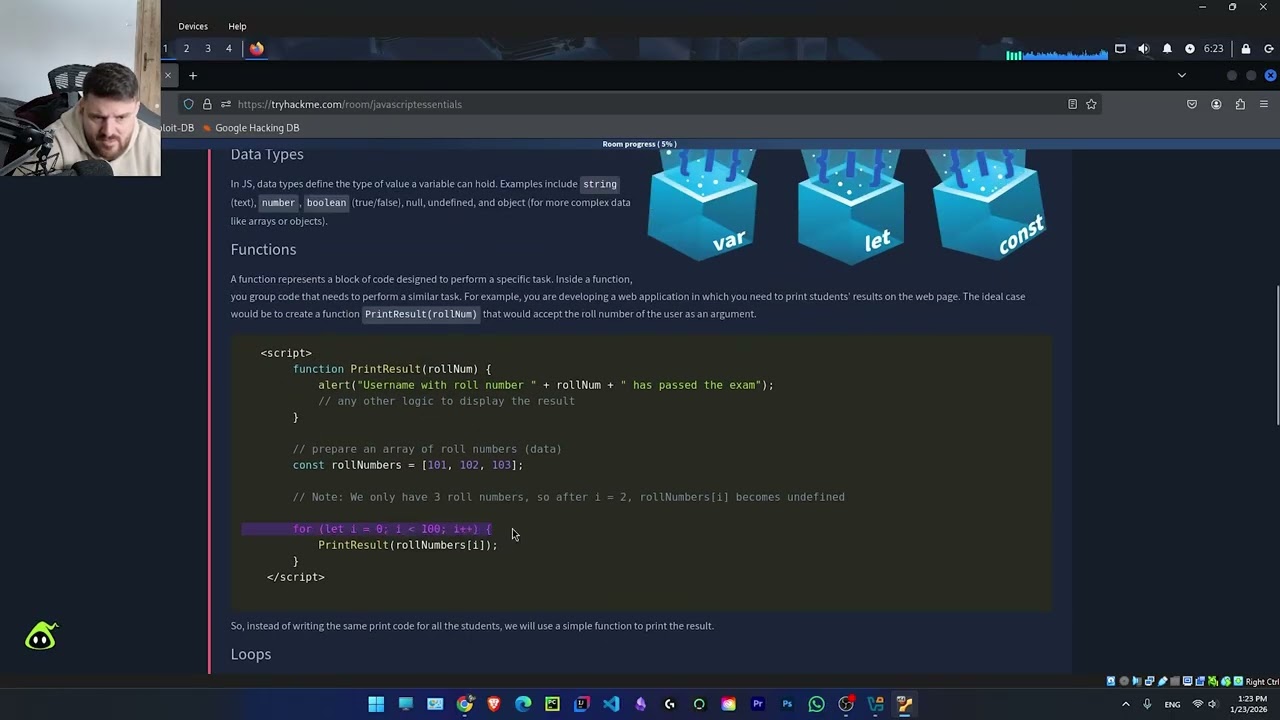Open Logitech G HUB from the taskbar
Image resolution: width=1280 pixels, height=720 pixels.
pyautogui.click(x=670, y=704)
